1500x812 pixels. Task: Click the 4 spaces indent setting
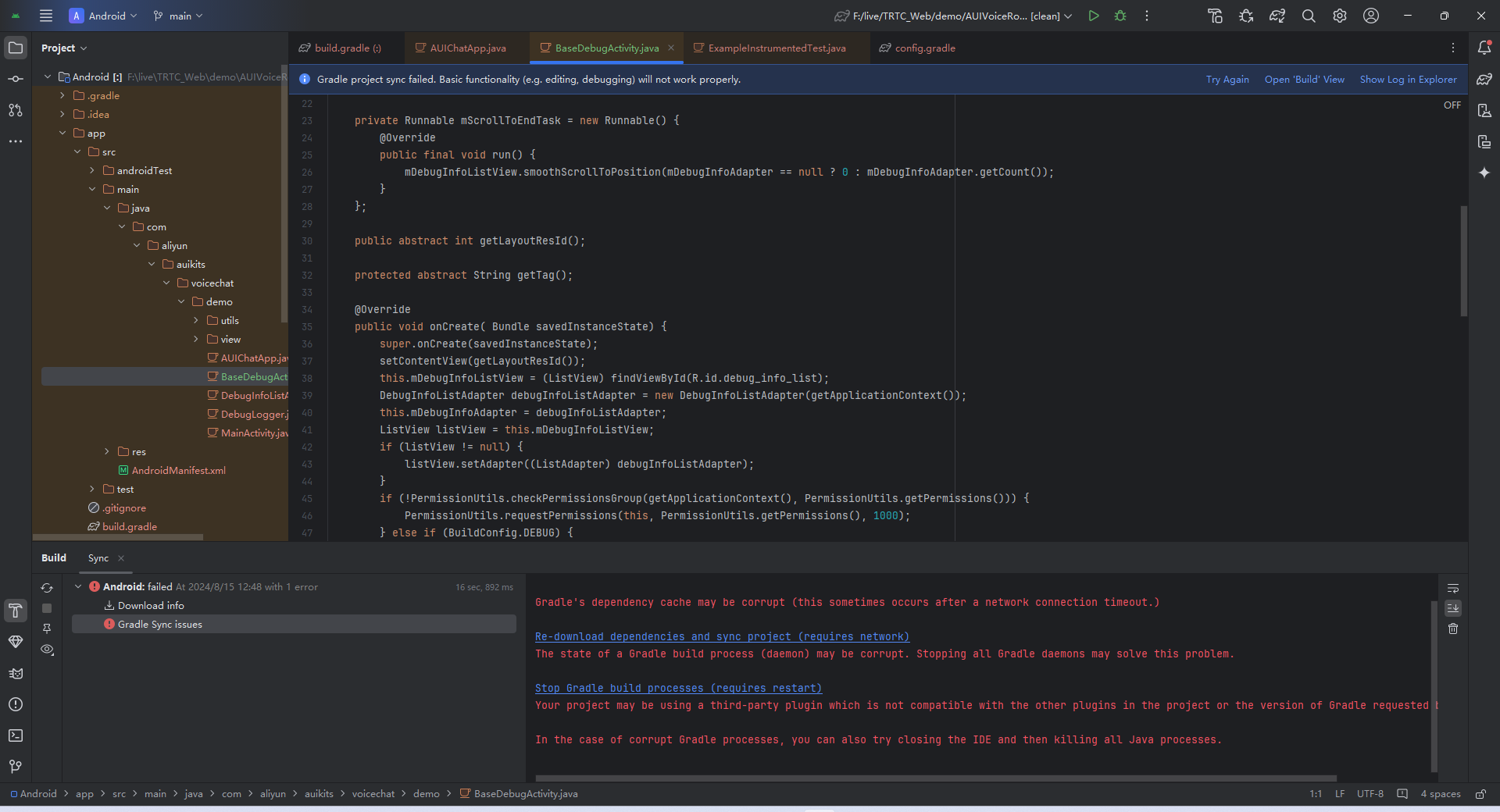pyautogui.click(x=1440, y=794)
